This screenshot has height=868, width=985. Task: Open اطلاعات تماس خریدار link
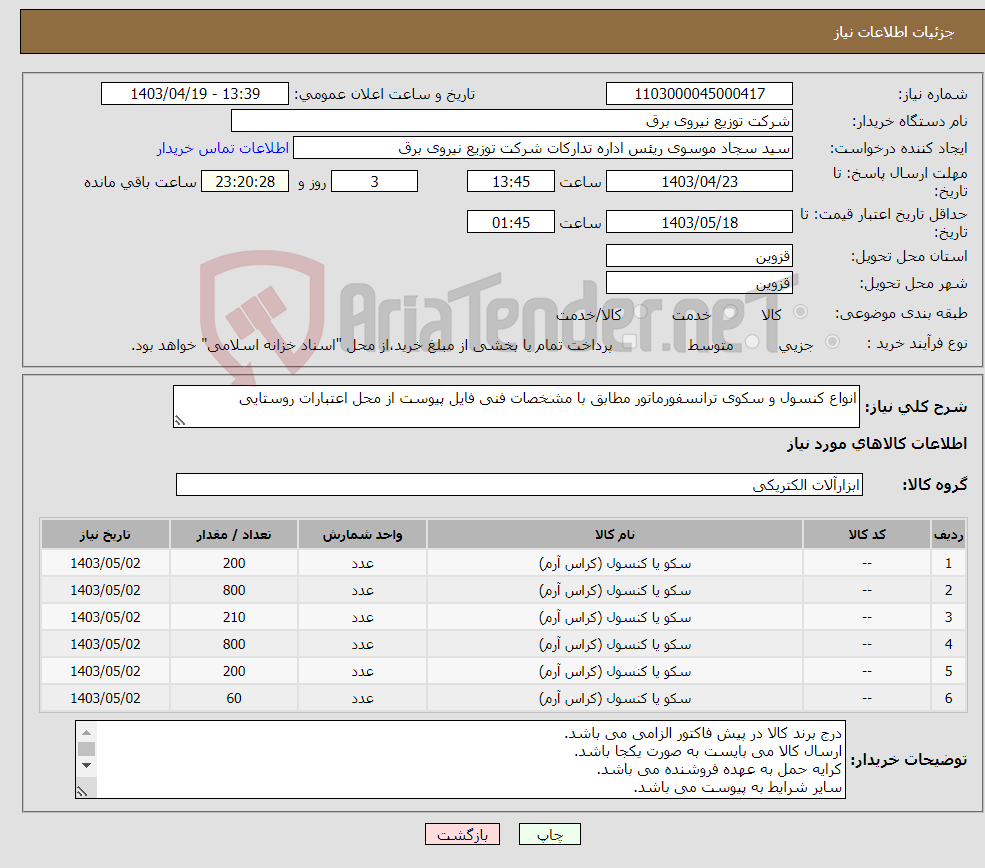pos(223,148)
